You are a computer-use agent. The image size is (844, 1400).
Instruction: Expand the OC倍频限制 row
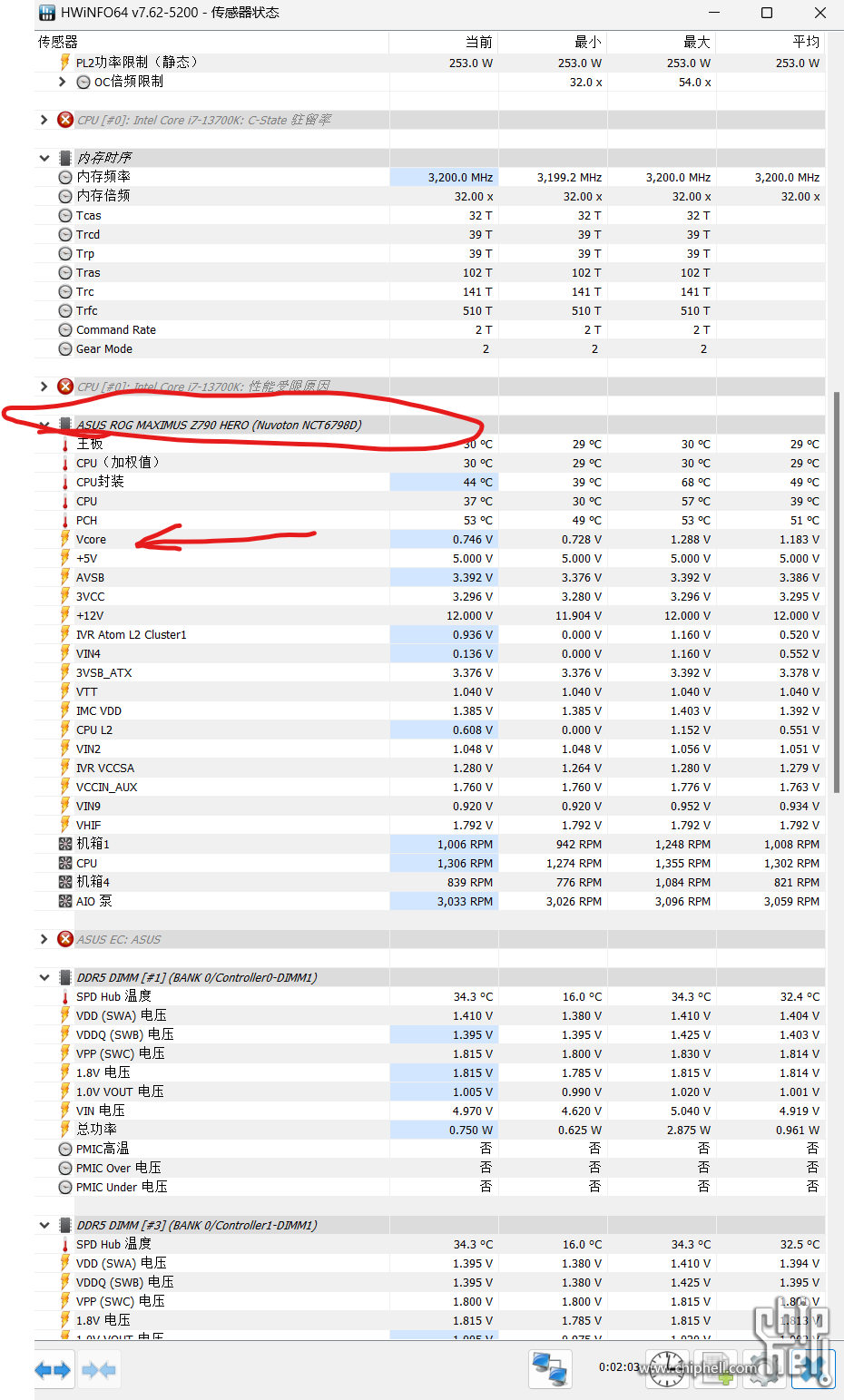[x=62, y=82]
